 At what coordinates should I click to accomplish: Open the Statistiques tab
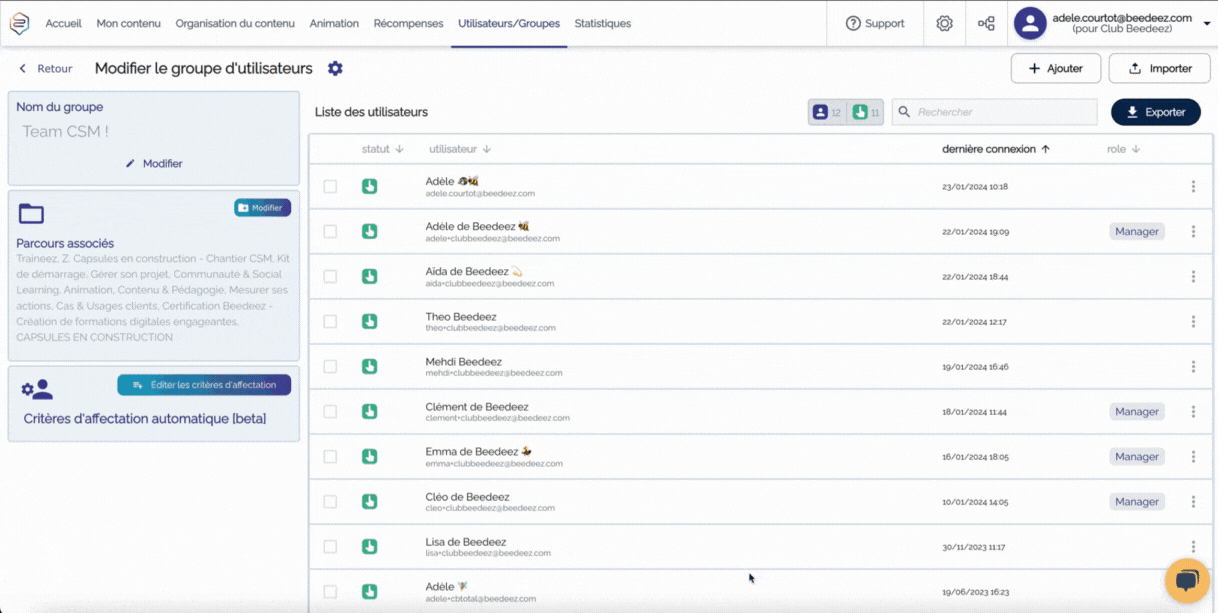(602, 23)
